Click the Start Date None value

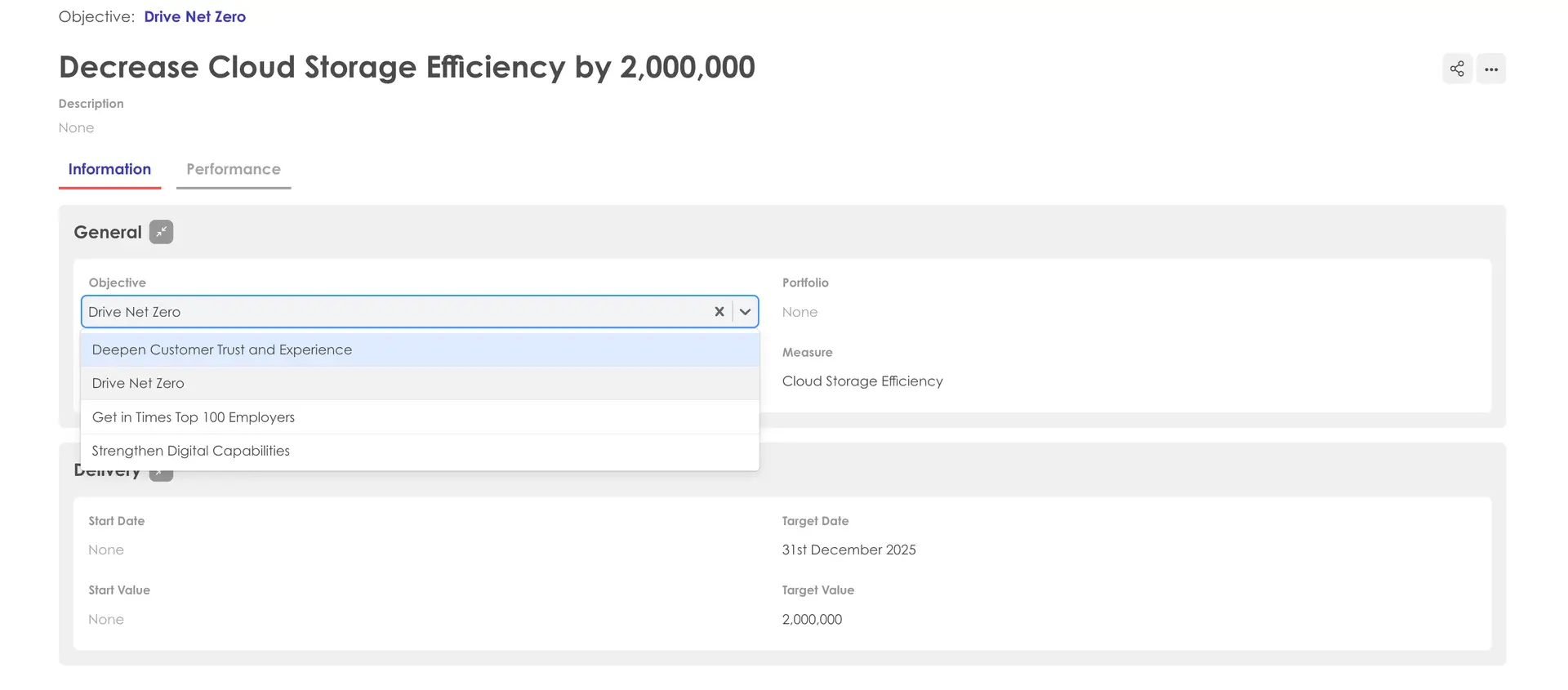tap(106, 550)
